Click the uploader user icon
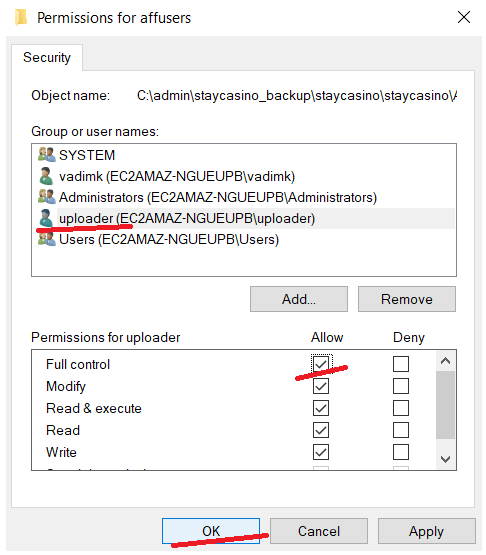The height and width of the screenshot is (555, 486). (46, 218)
